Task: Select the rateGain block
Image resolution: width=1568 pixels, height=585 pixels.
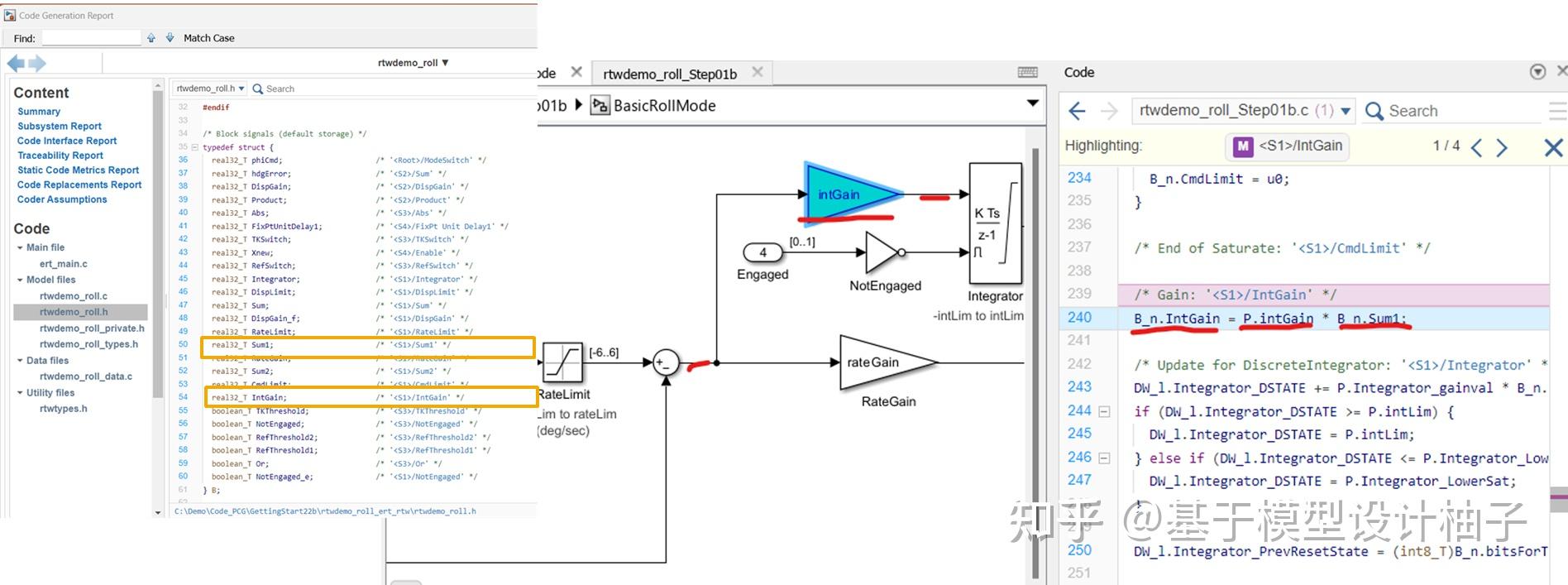Action: (889, 362)
